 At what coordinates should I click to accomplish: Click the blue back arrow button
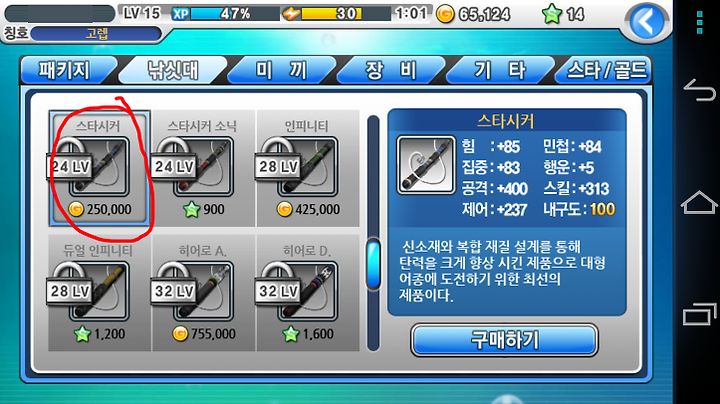pos(647,22)
